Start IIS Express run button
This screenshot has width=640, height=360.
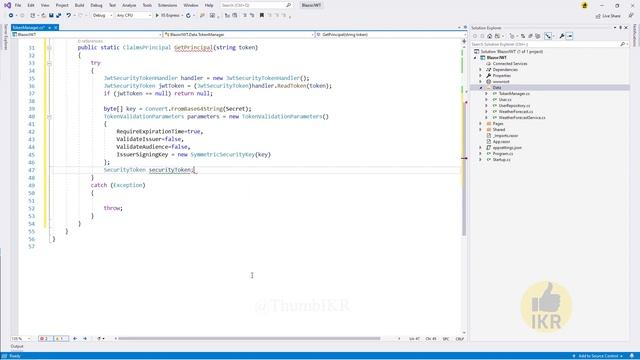168,16
